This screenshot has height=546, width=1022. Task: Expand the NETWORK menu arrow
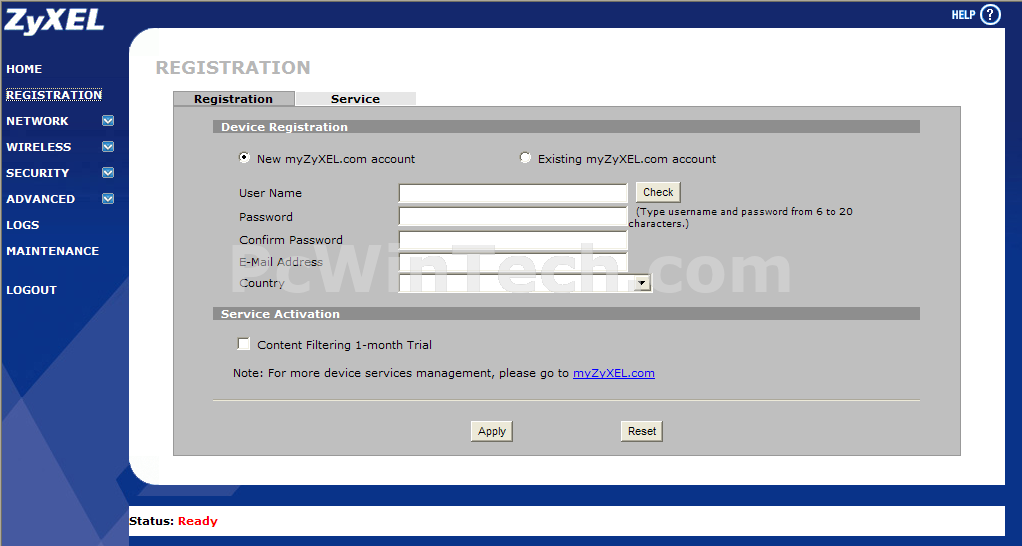click(x=108, y=121)
